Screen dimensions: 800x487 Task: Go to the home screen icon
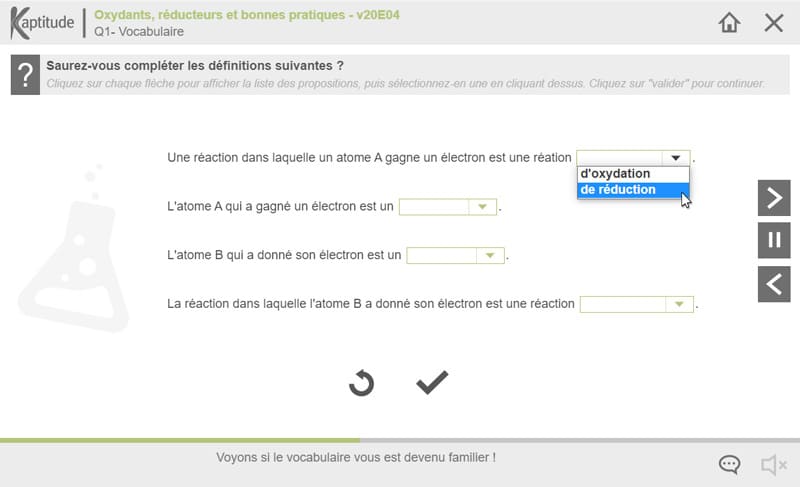[x=729, y=23]
